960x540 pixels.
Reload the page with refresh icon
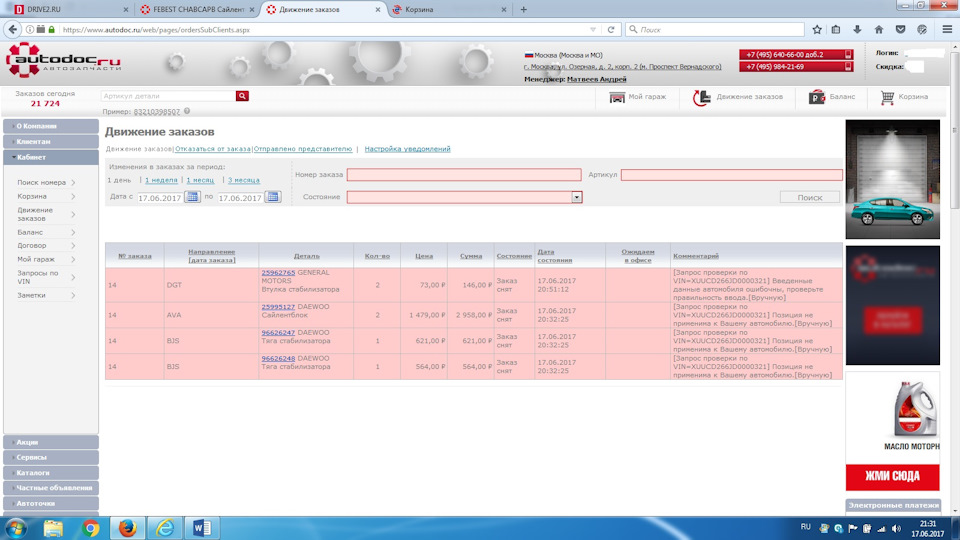point(610,29)
